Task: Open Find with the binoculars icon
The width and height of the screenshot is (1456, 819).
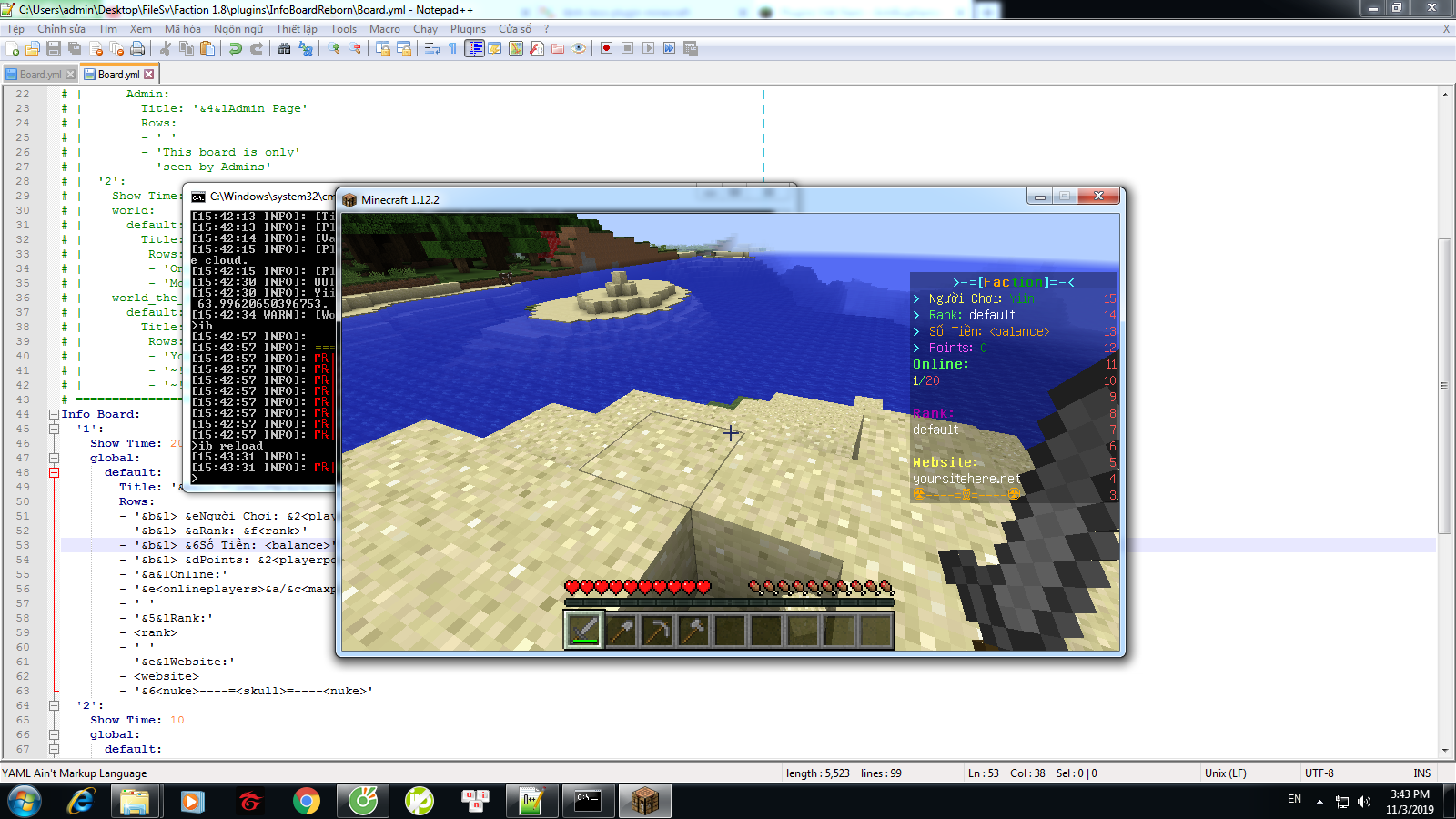Action: click(x=285, y=48)
